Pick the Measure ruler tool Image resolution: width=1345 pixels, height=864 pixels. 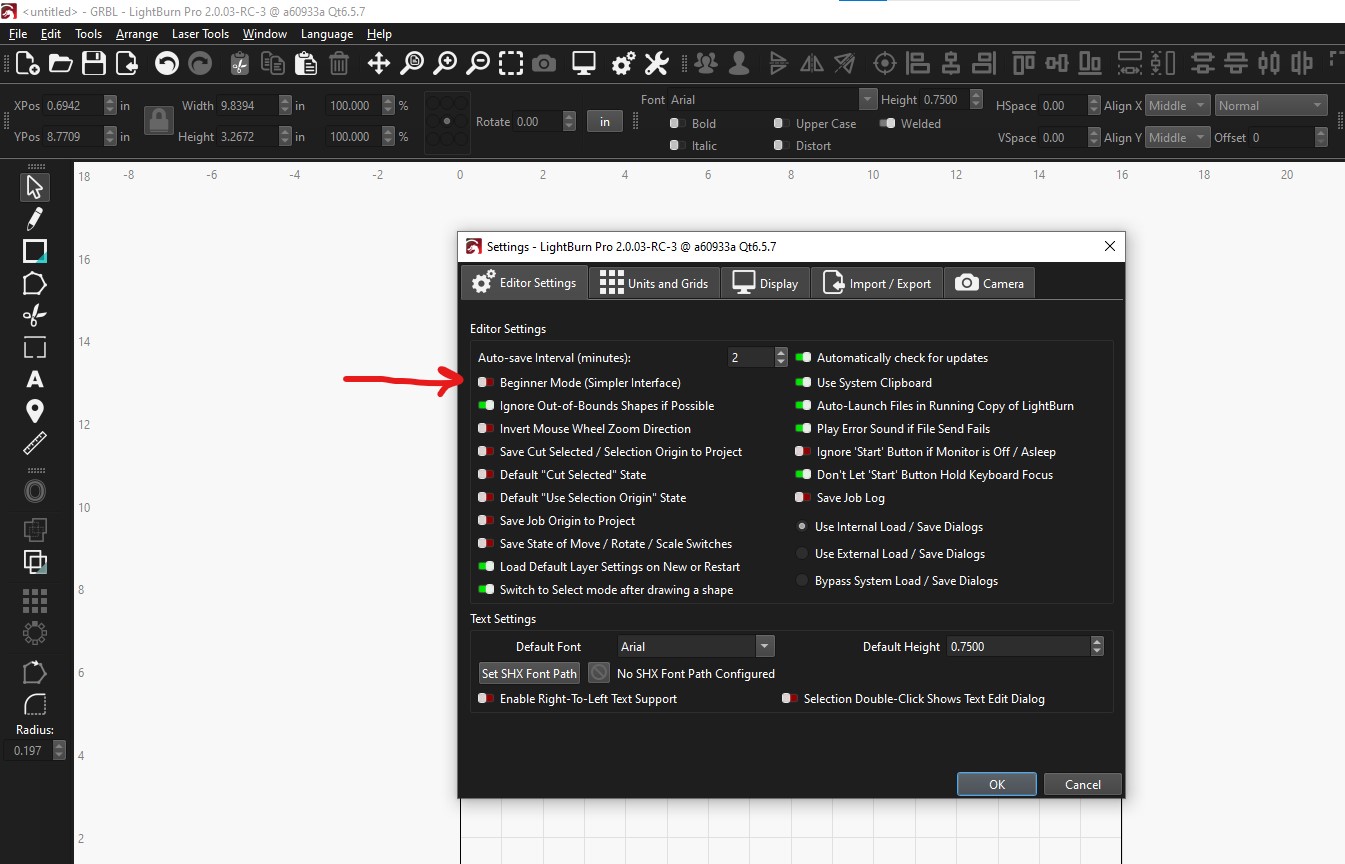35,443
